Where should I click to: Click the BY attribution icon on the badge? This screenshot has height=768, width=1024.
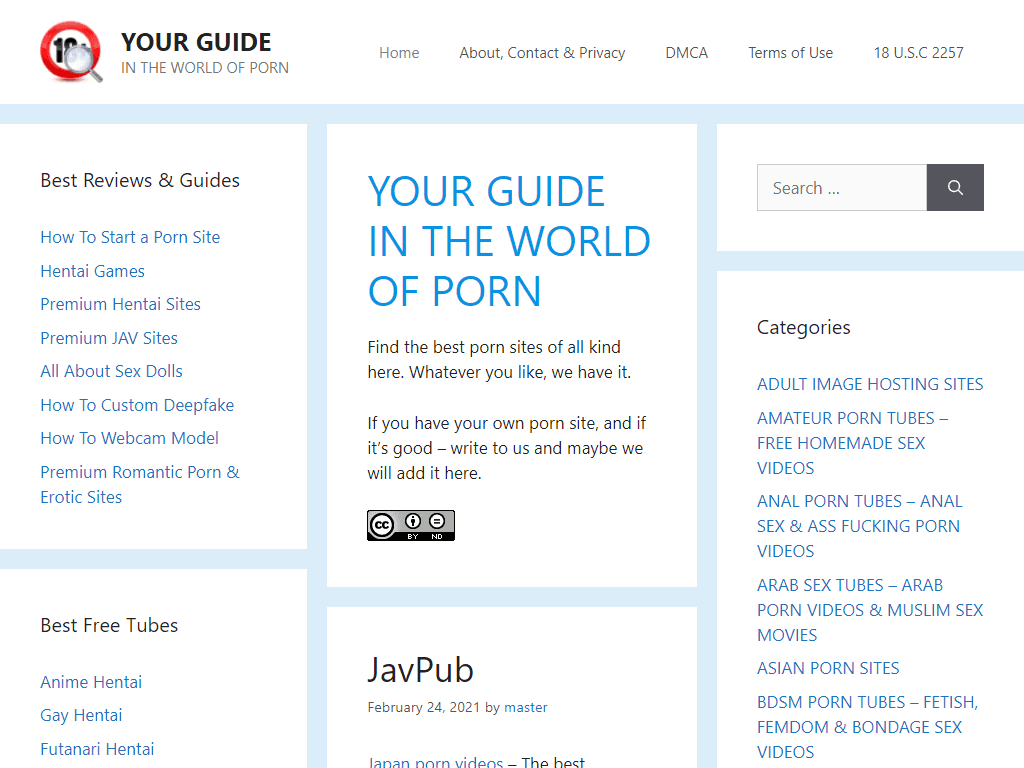[412, 520]
